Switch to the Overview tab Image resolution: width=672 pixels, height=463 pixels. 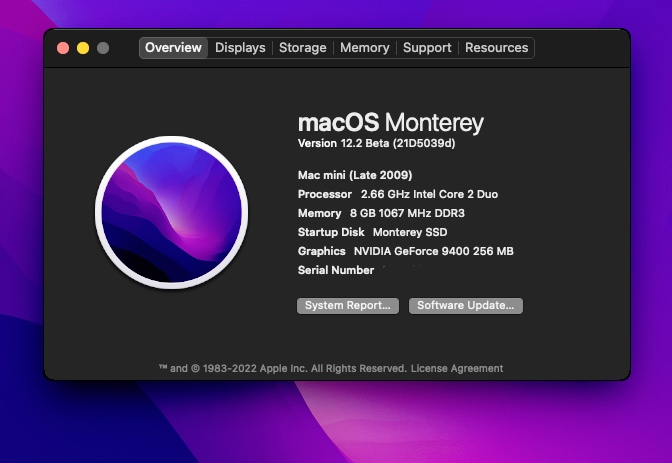(x=173, y=48)
